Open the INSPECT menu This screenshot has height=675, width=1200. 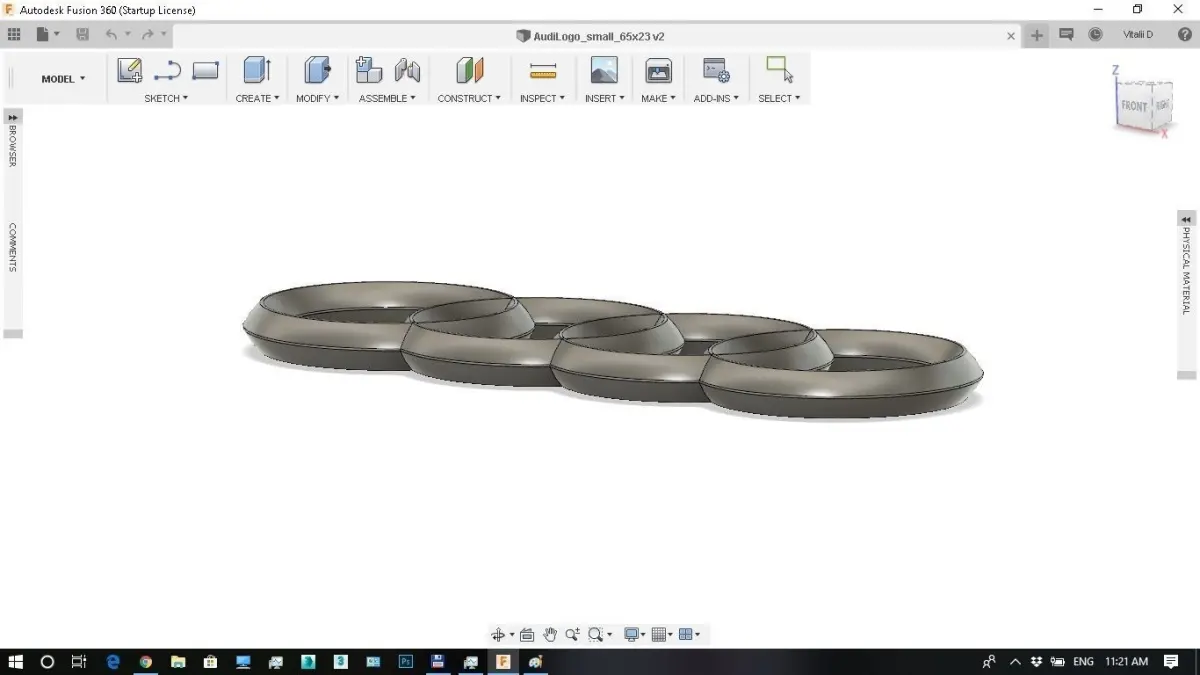click(x=542, y=98)
